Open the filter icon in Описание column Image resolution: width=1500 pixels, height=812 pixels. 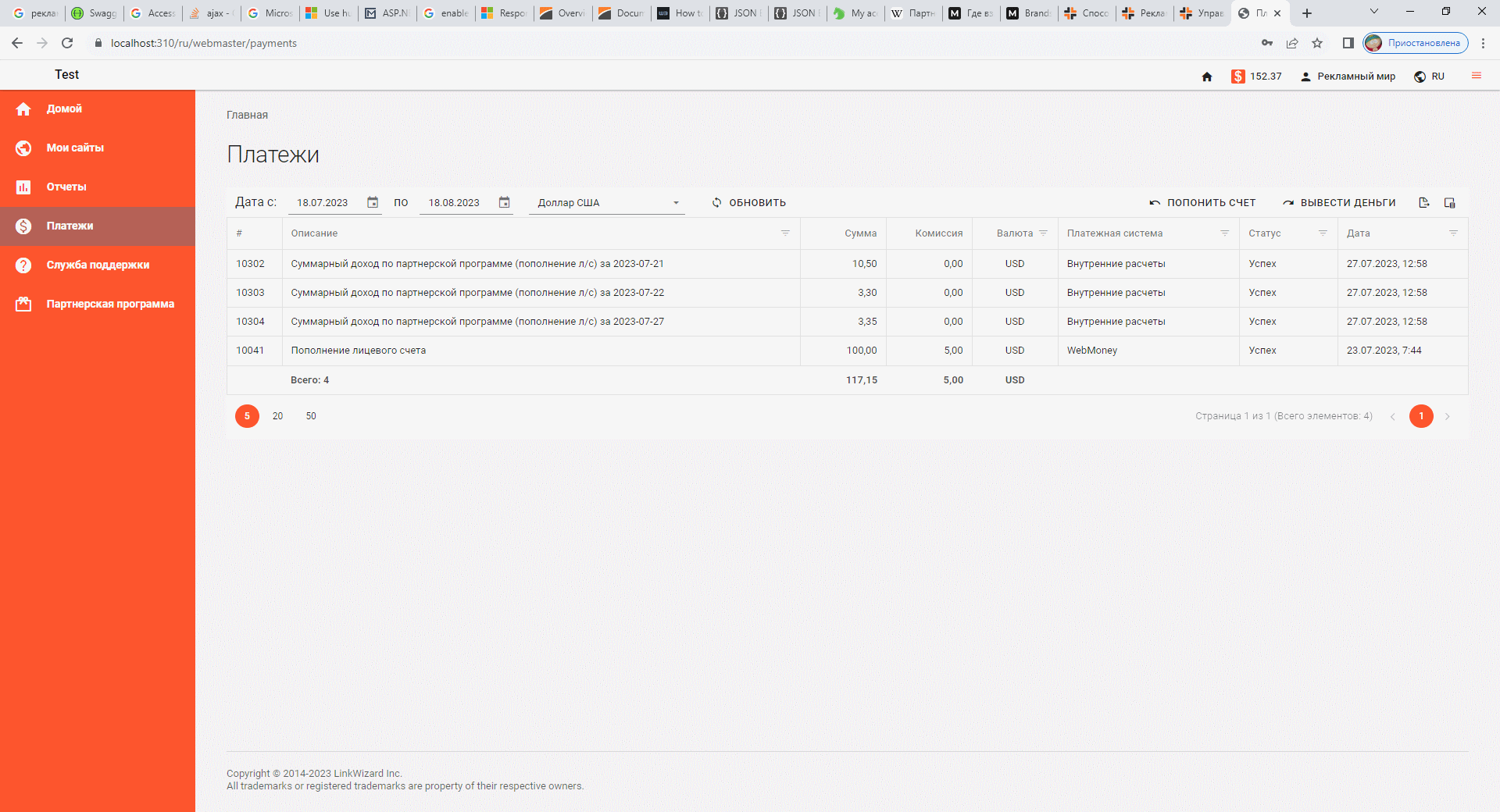pos(785,233)
